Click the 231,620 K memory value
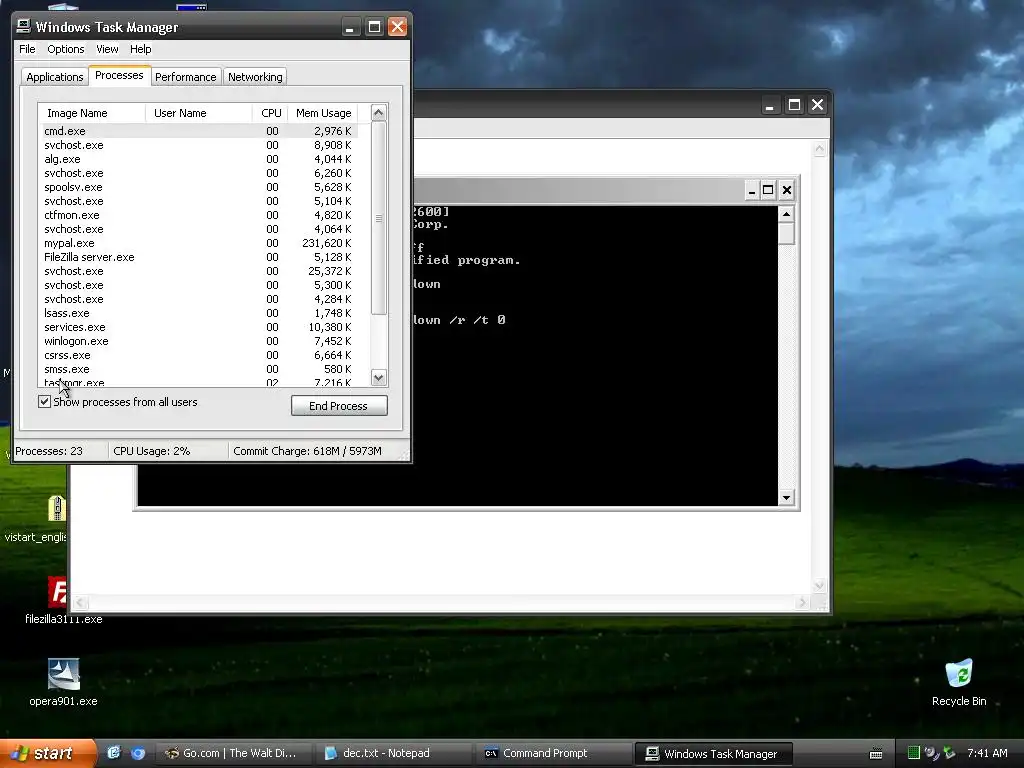This screenshot has width=1024, height=768. pyautogui.click(x=327, y=244)
